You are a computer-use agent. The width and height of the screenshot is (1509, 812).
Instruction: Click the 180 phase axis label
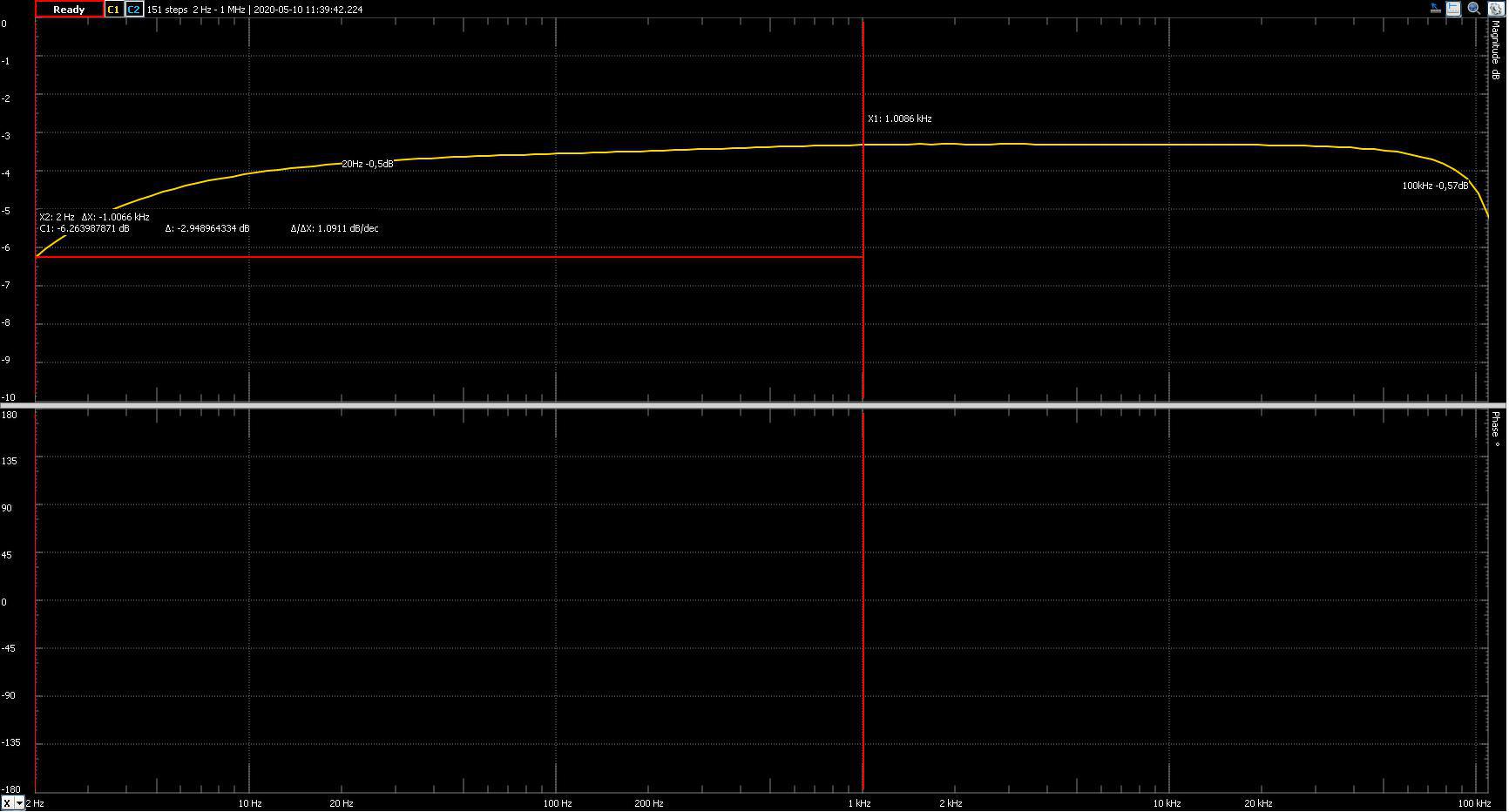(9, 415)
